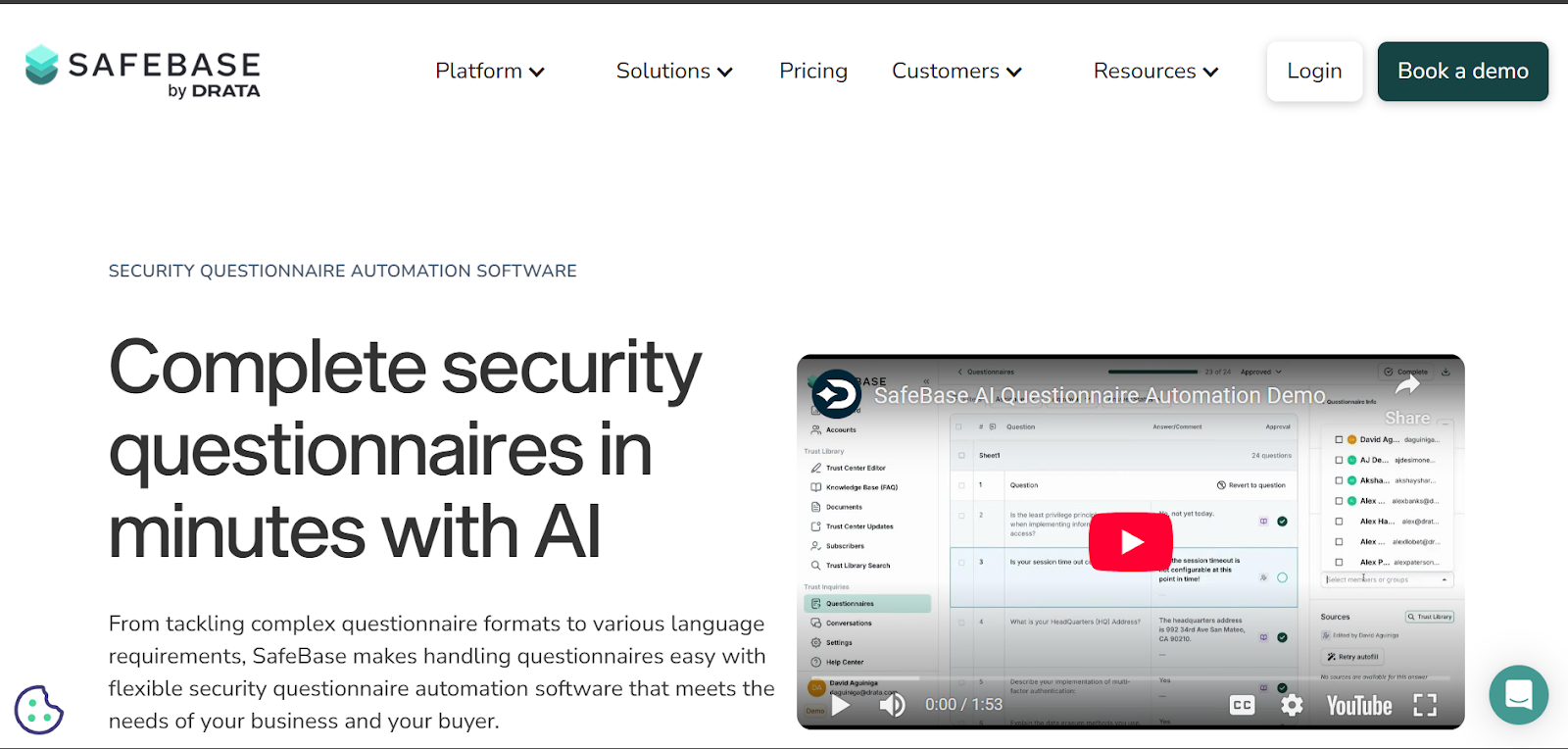Click the Trust Library button beside Sources
Image resolution: width=1568 pixels, height=749 pixels.
pyautogui.click(x=1430, y=617)
